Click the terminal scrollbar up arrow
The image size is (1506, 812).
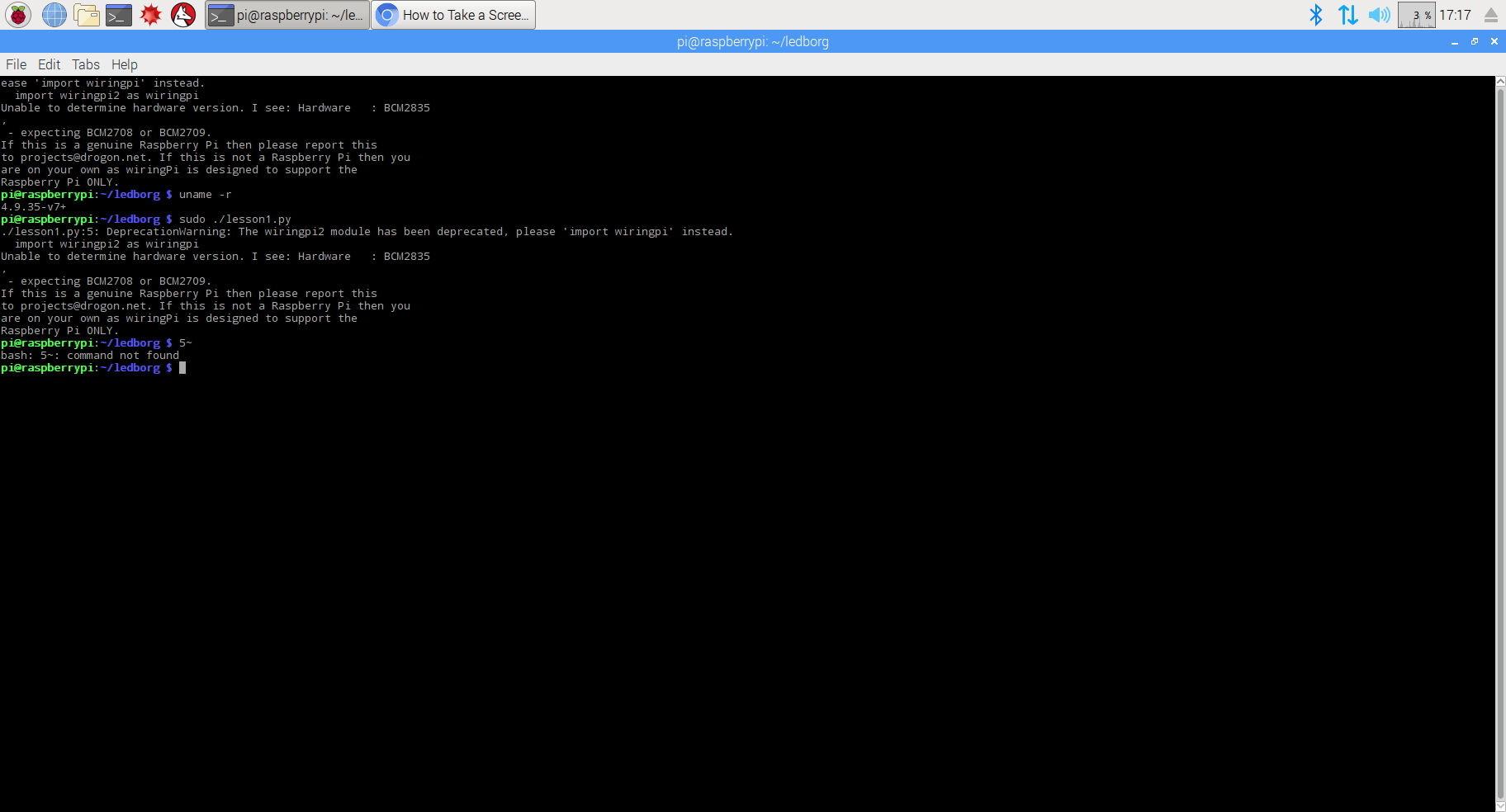[x=1500, y=82]
